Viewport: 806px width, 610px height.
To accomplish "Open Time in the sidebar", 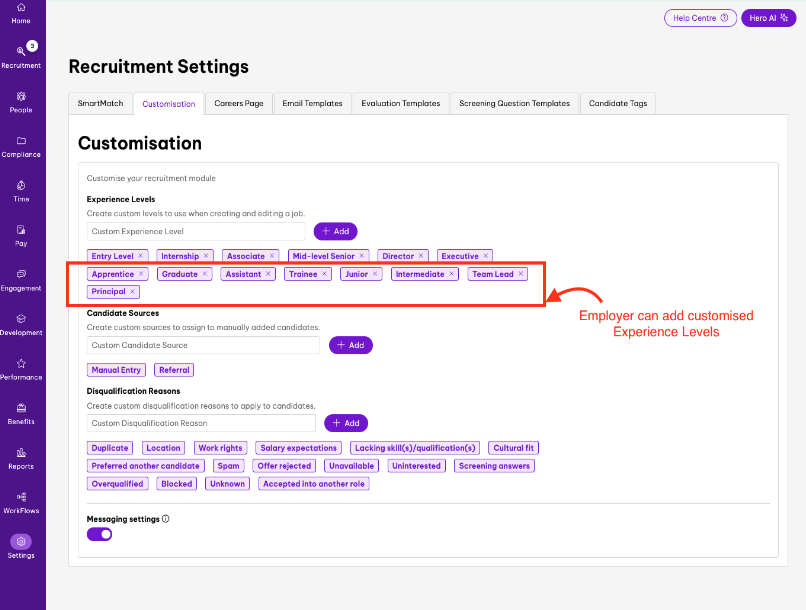I will [21, 192].
